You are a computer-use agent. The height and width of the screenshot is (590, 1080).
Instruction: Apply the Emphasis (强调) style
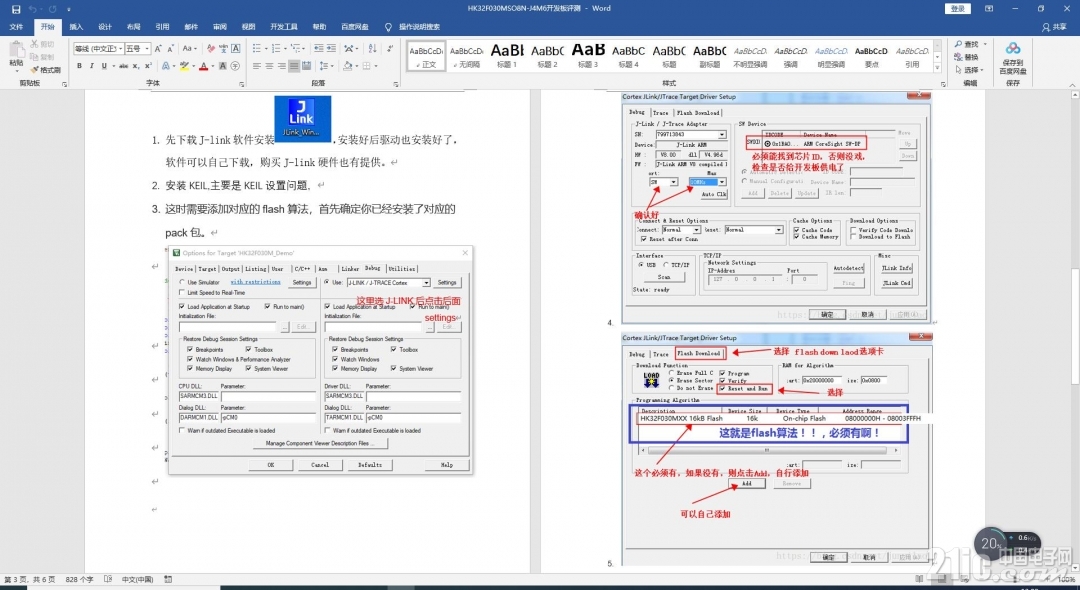pos(791,56)
